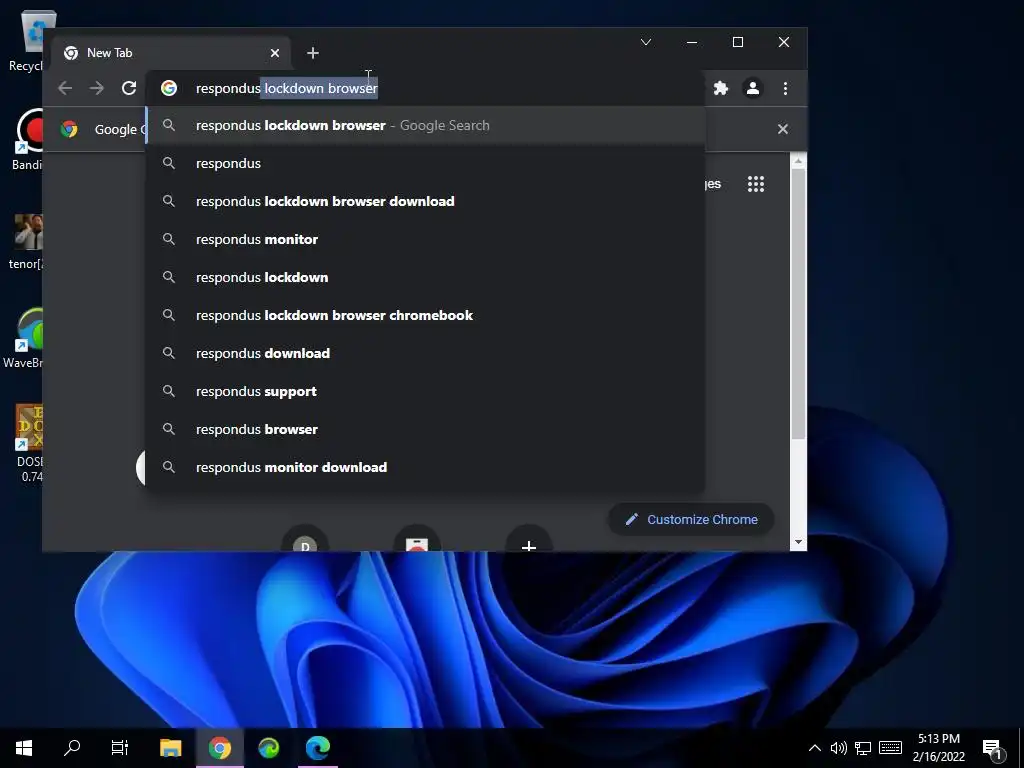Screen dimensions: 1024x768
Task: Open the notification center icon
Action: point(992,748)
